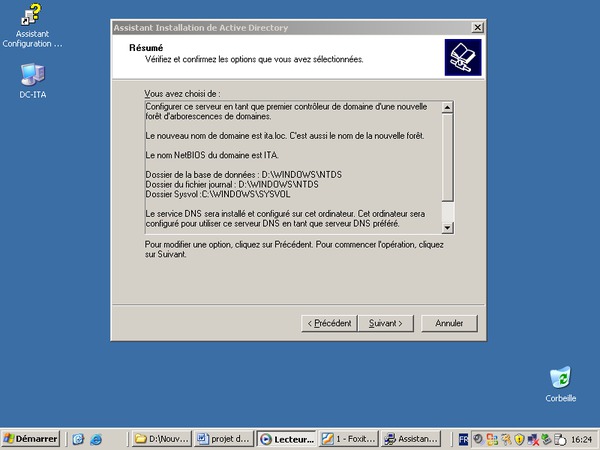
Task: Click the summary scrollbar down arrow
Action: point(447,228)
